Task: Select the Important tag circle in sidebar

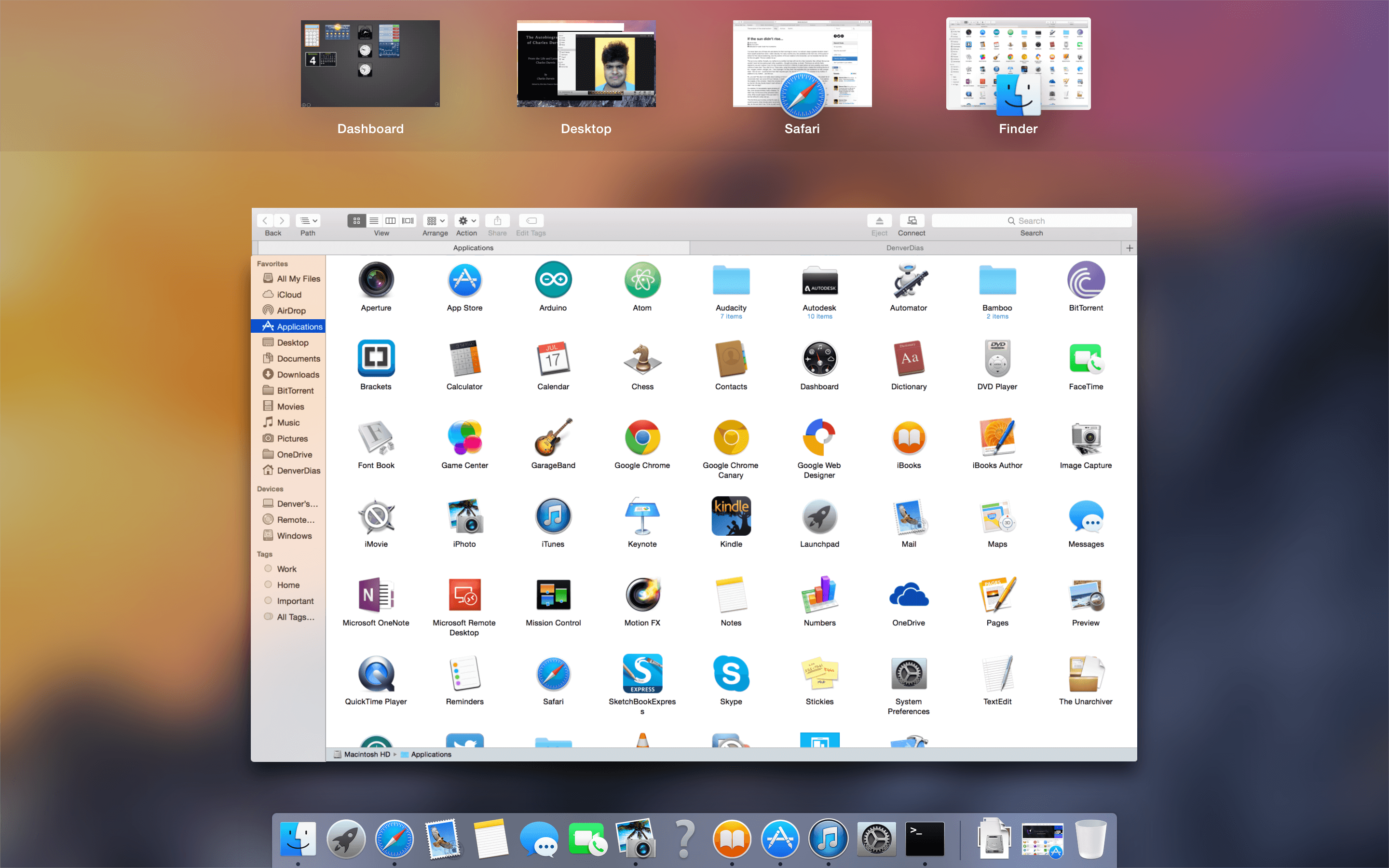Action: (268, 600)
